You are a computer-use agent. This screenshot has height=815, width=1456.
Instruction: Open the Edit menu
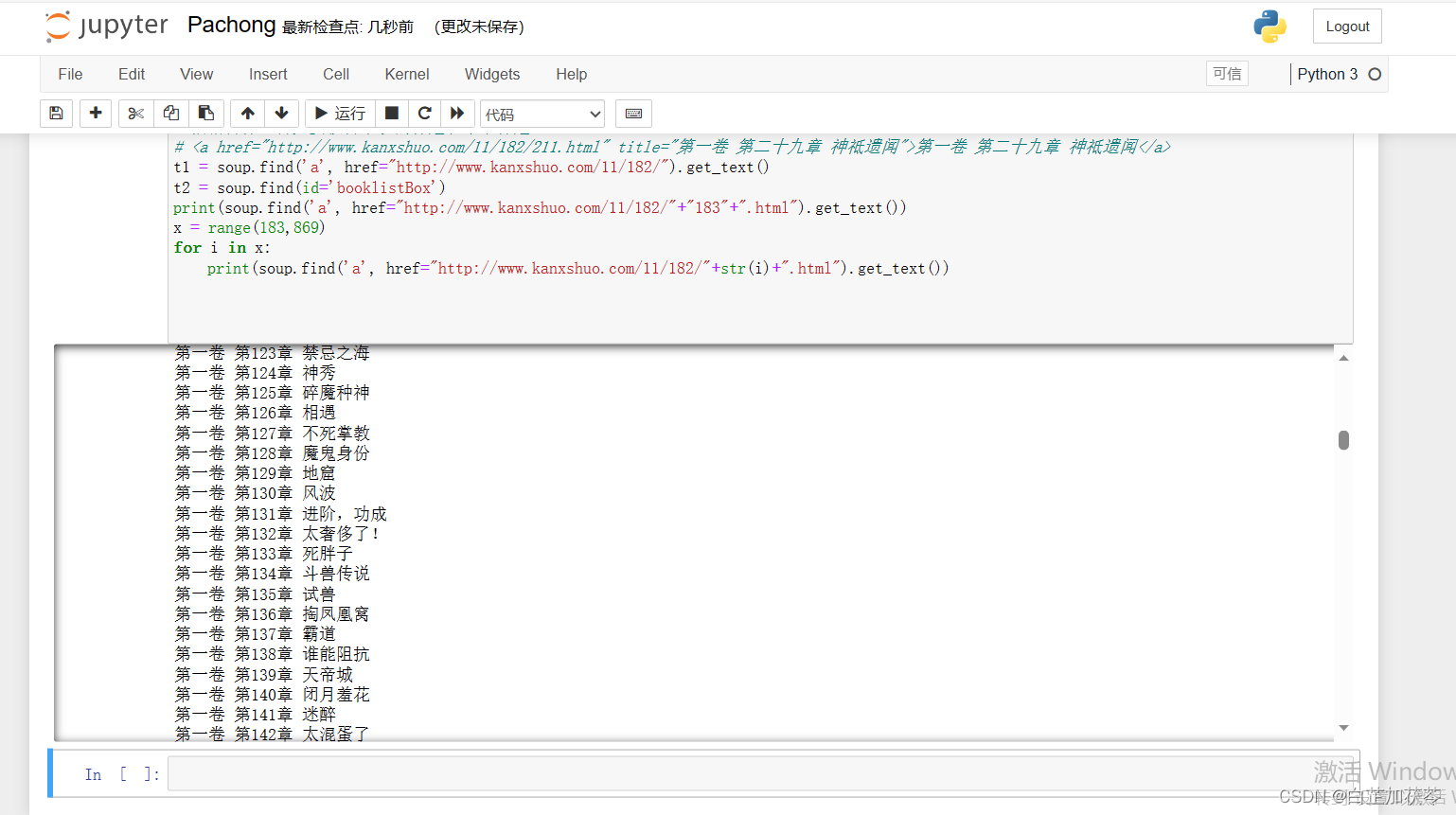[x=132, y=74]
